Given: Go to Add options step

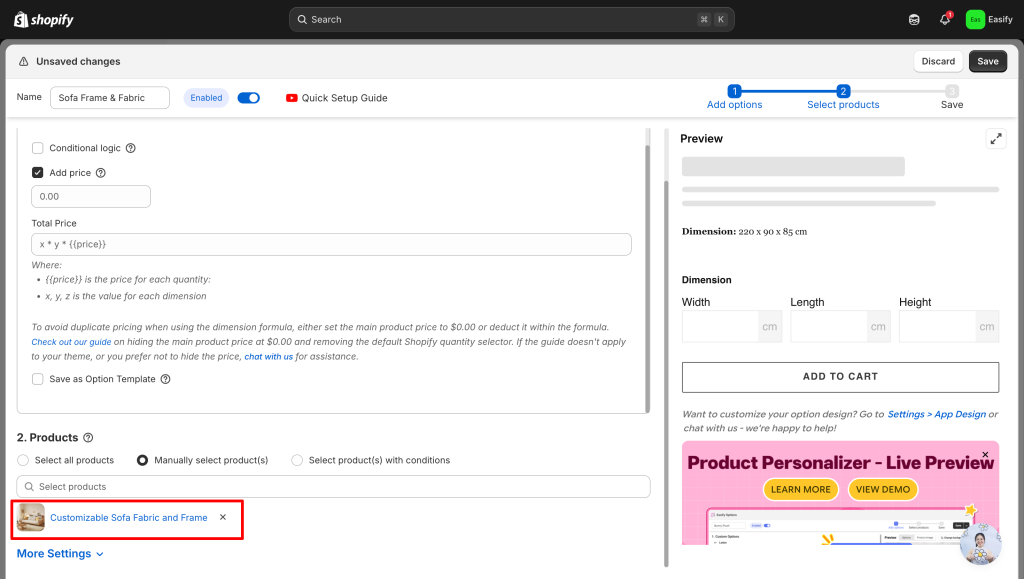Looking at the screenshot, I should click(734, 97).
